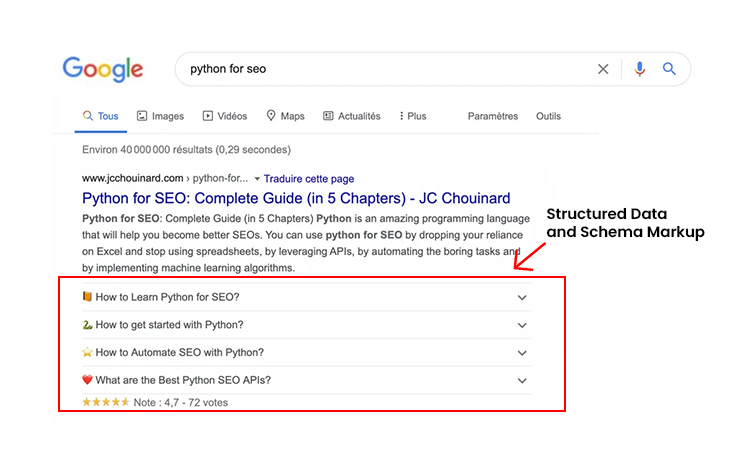Image resolution: width=750 pixels, height=450 pixels.
Task: Click the star rating icons
Action: (105, 402)
